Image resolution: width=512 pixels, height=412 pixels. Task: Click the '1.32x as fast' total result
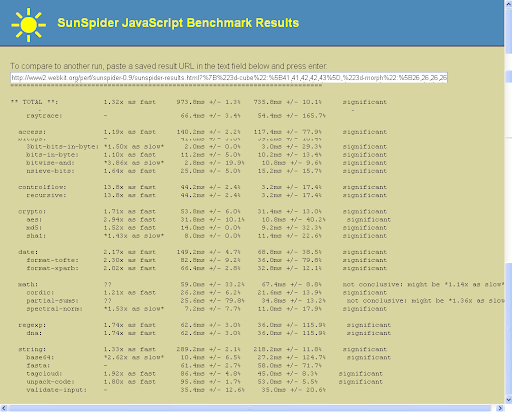tap(129, 102)
